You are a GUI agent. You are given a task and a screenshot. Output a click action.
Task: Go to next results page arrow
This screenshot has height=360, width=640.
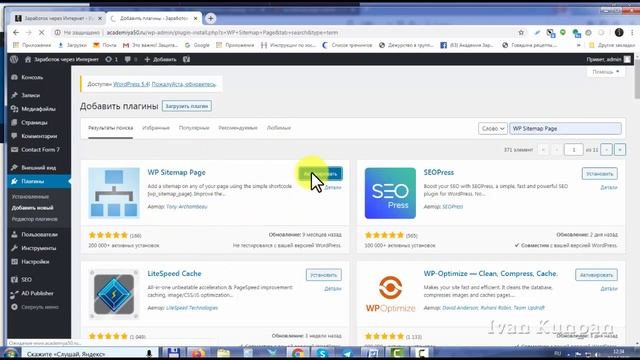tap(606, 150)
